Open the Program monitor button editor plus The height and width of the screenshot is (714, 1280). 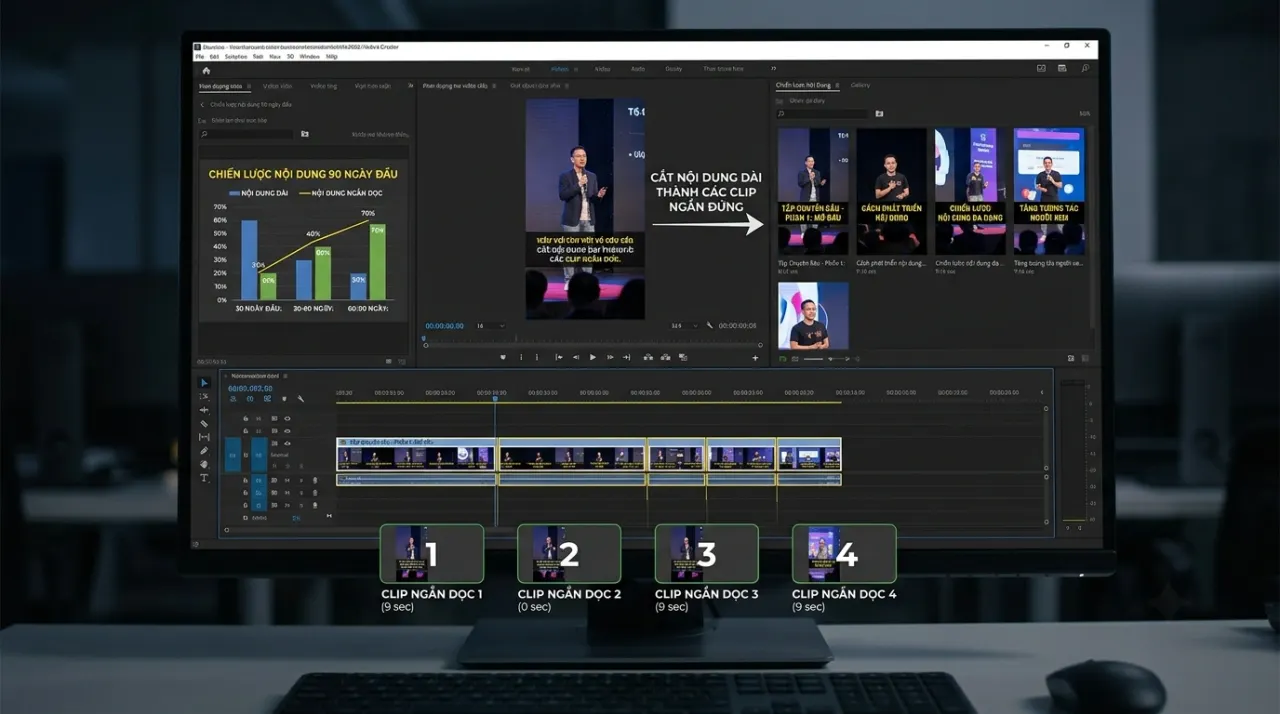point(755,357)
